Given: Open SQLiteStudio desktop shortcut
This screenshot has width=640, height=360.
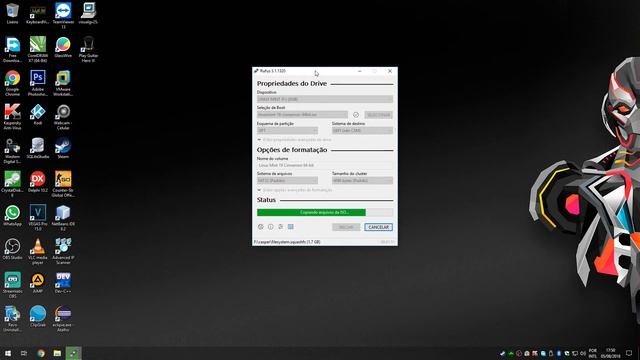Looking at the screenshot, I should (x=38, y=148).
